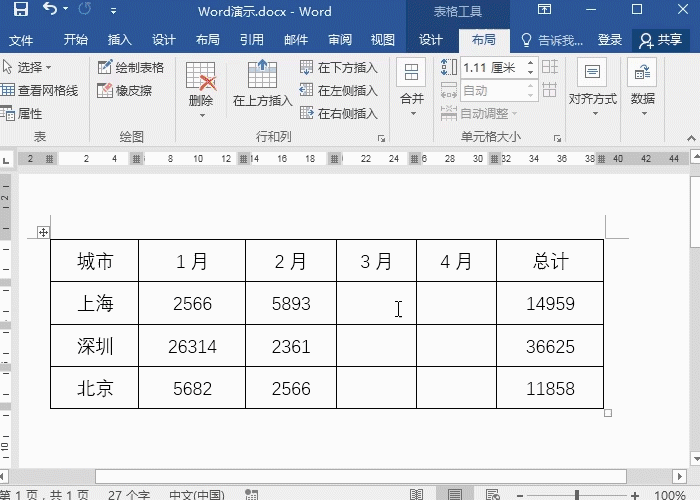Click the distribute rows icon
This screenshot has height=500, width=700.
click(550, 67)
